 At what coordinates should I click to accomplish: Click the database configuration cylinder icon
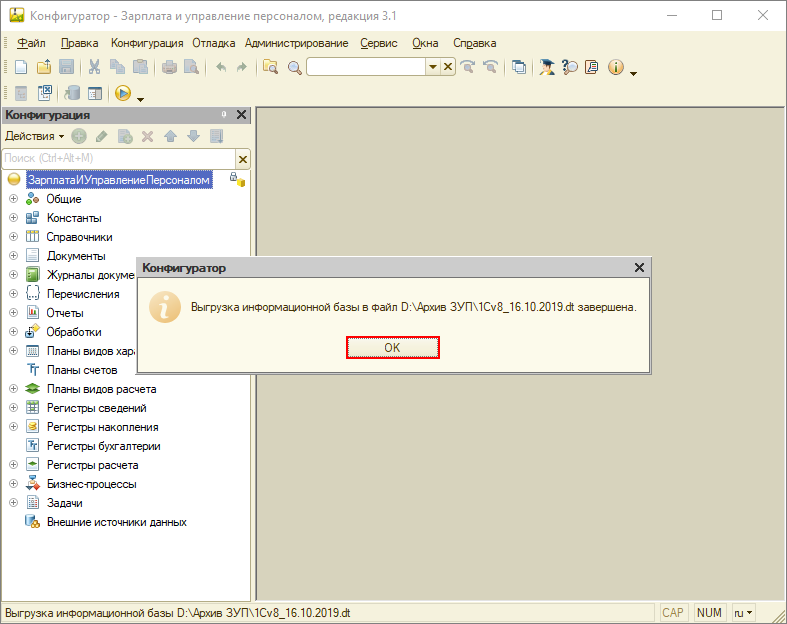click(72, 93)
